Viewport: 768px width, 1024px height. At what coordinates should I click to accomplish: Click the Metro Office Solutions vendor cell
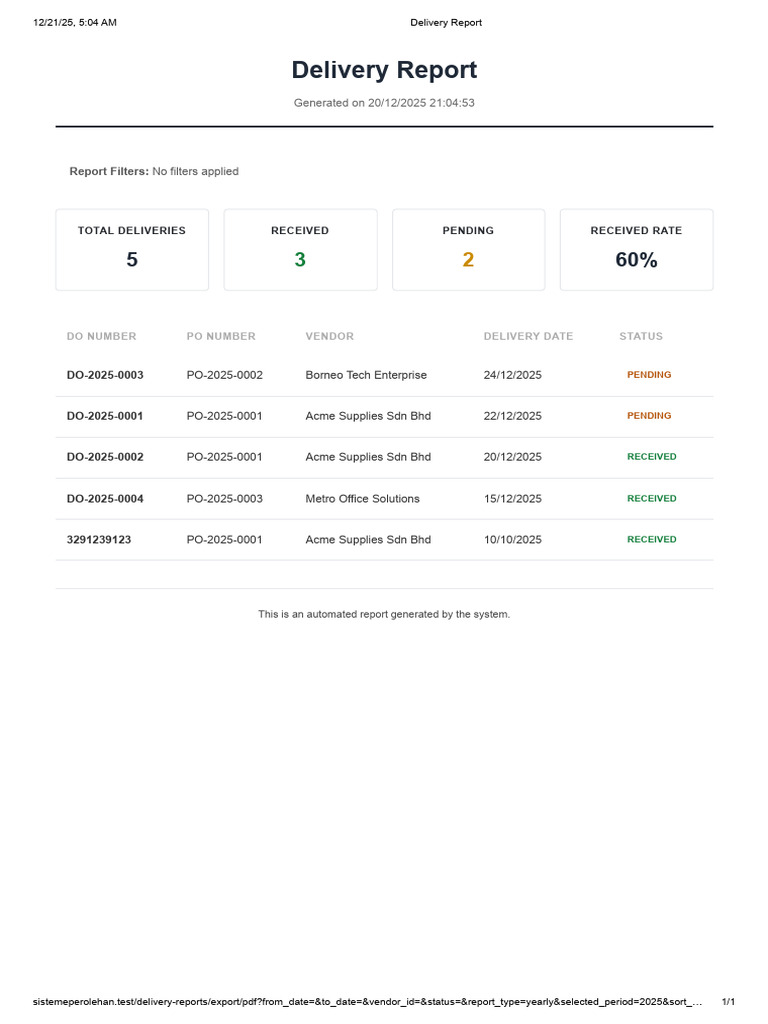tap(362, 499)
